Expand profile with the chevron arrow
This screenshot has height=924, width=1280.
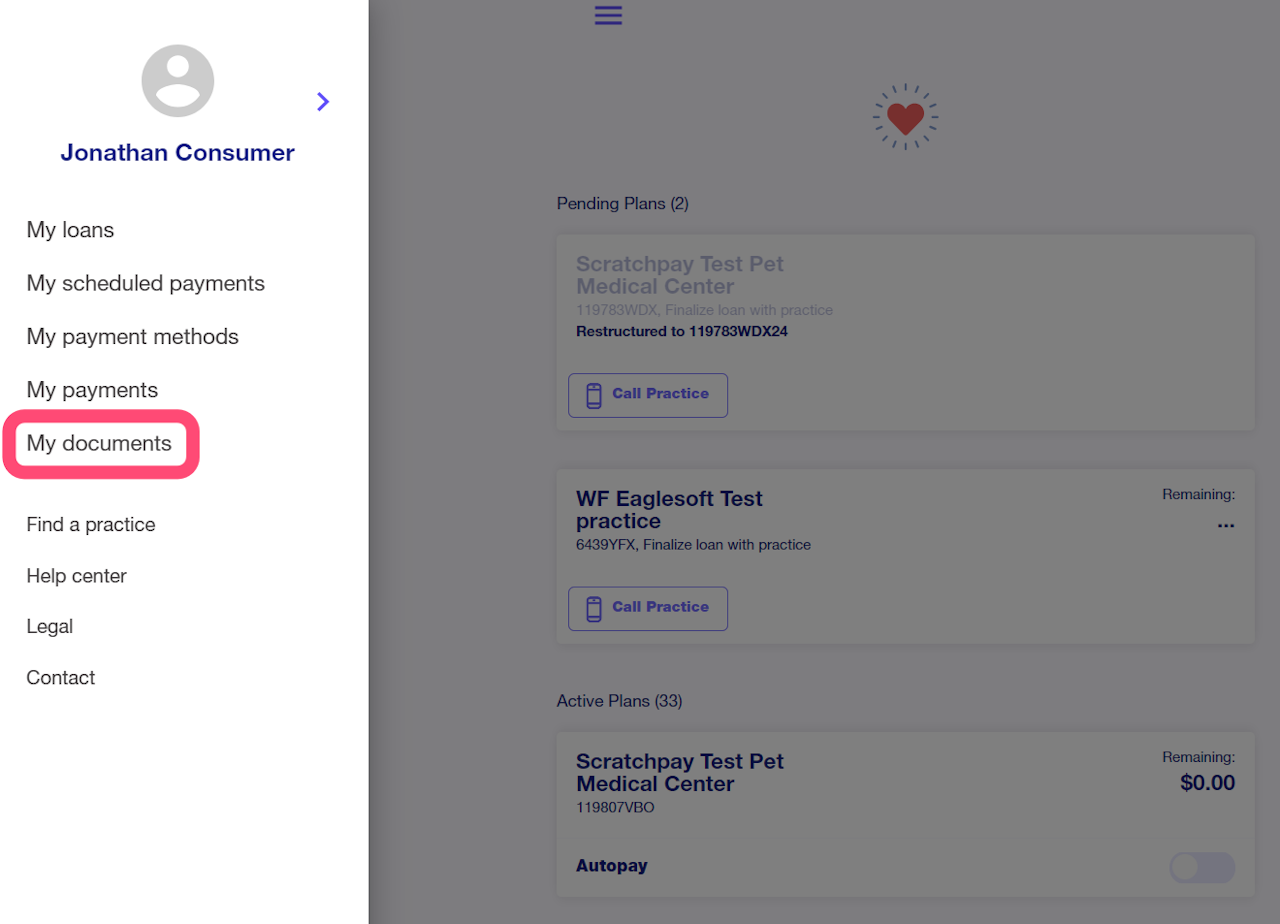[x=323, y=101]
